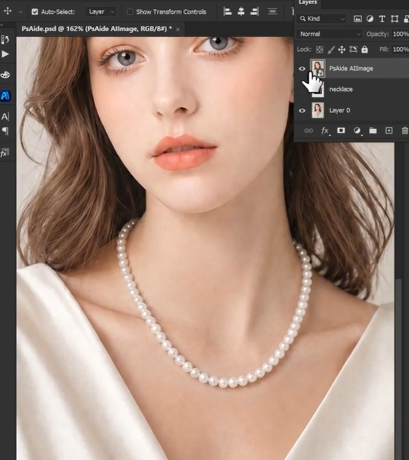Add a new layer with plus icon
This screenshot has height=460, width=409.
coord(389,131)
